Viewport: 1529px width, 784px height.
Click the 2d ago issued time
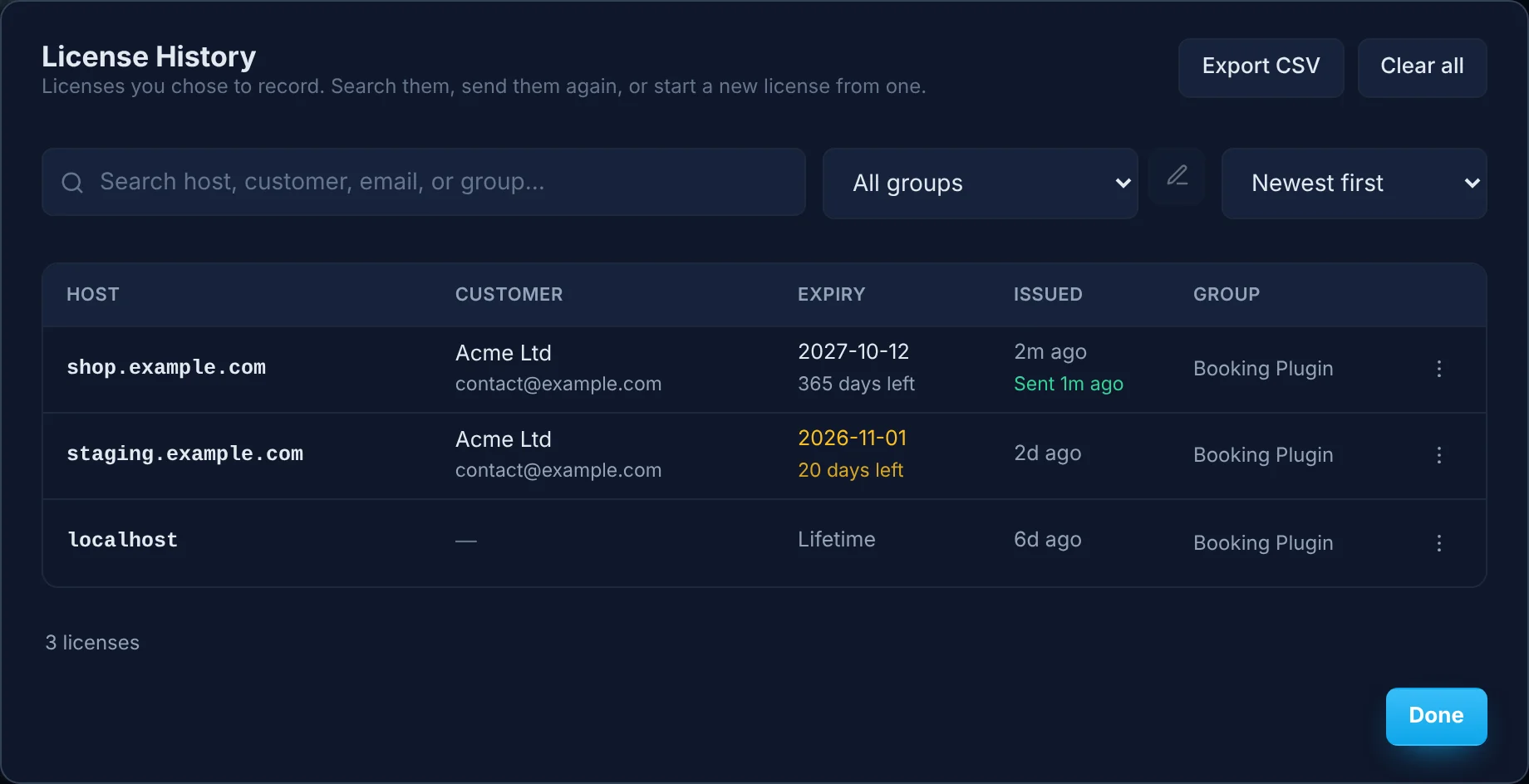click(x=1047, y=453)
